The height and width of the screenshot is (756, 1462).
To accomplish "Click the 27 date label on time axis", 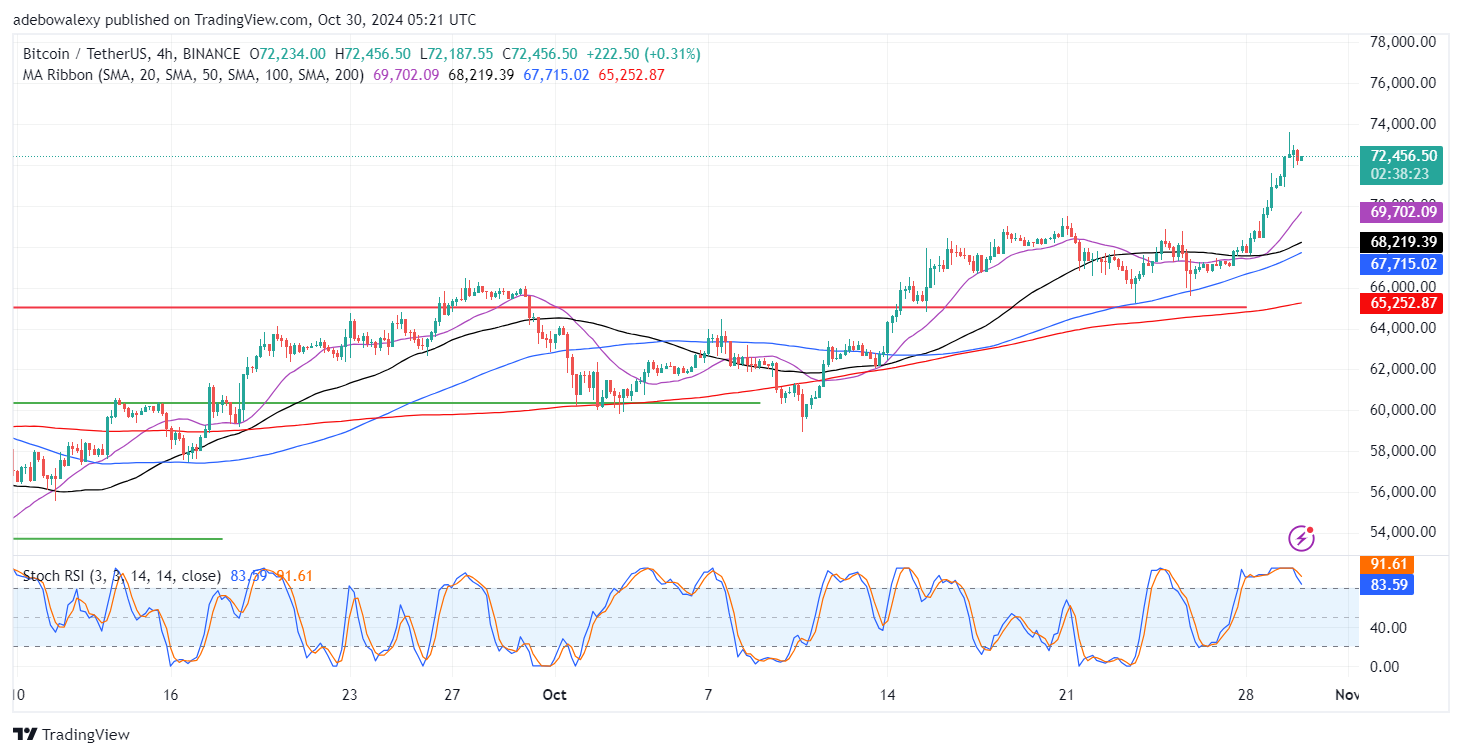I will pyautogui.click(x=452, y=695).
